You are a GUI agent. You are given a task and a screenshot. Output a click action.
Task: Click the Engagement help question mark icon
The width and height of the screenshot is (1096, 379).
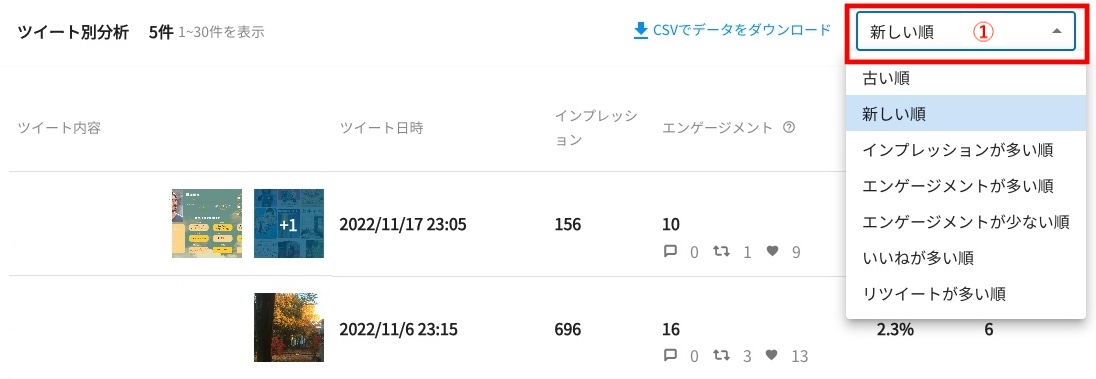coord(789,127)
